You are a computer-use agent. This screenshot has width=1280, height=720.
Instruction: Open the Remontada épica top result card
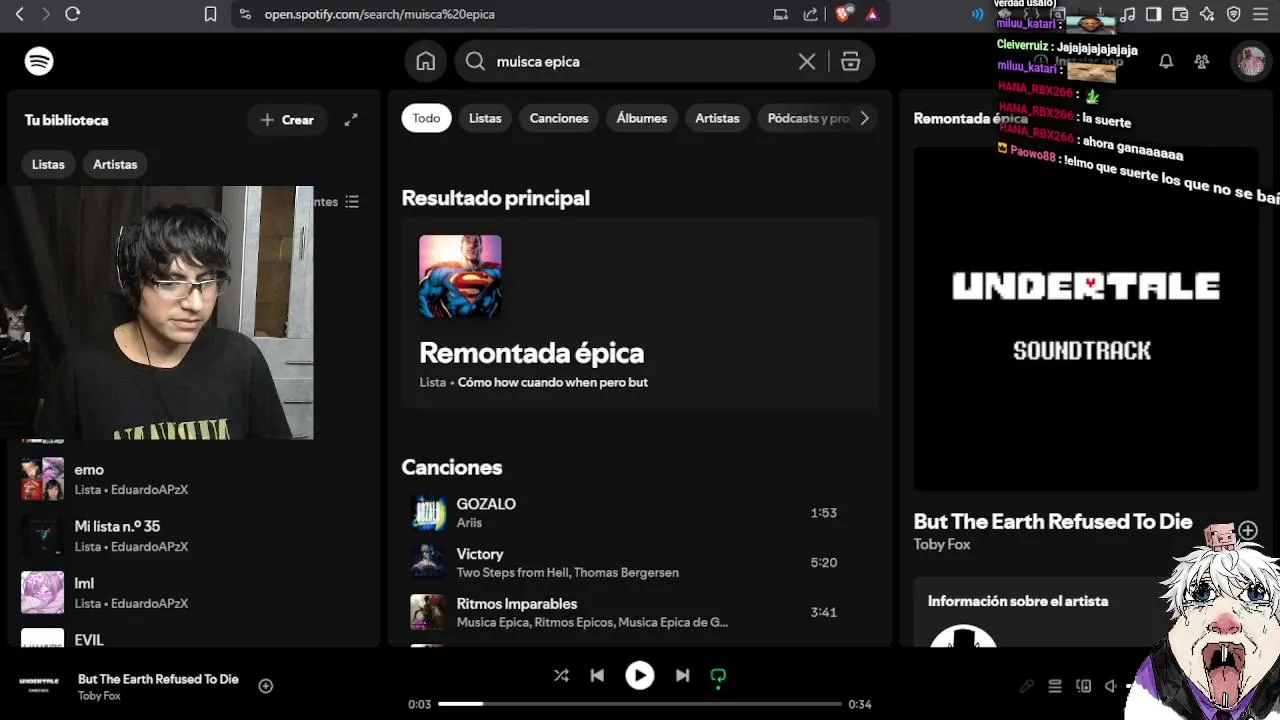coord(640,313)
